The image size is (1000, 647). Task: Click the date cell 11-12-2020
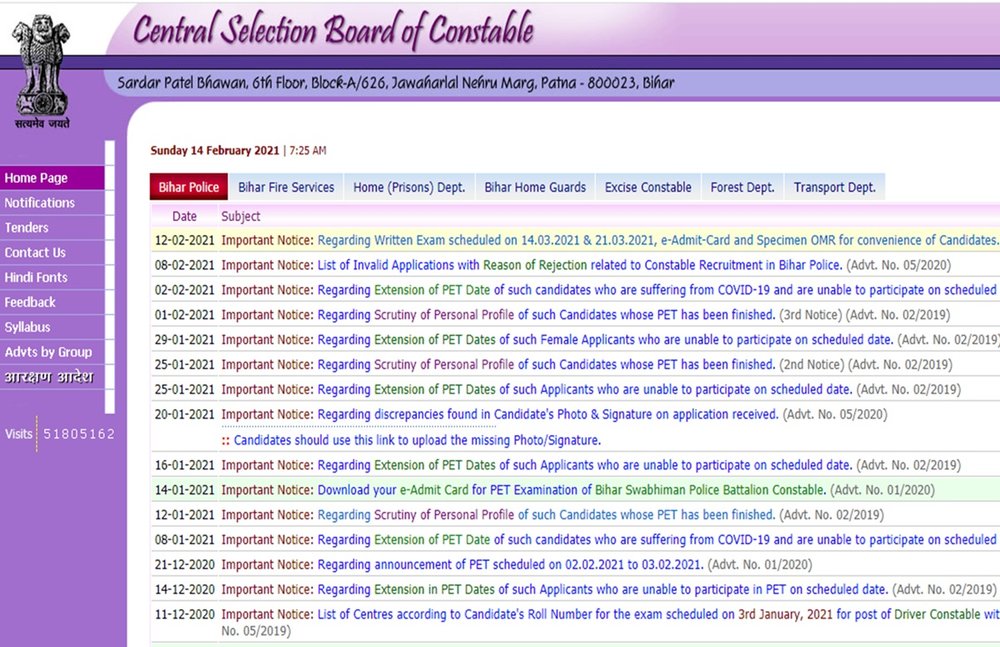coord(184,614)
